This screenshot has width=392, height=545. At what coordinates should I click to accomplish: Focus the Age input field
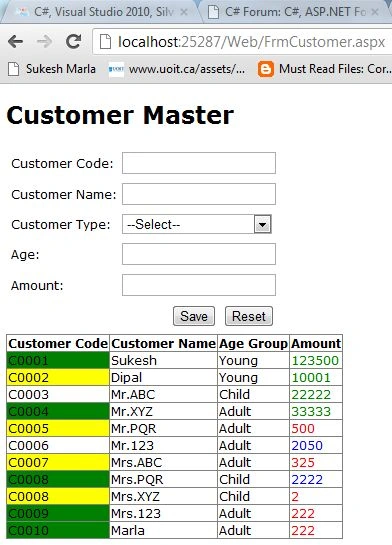tap(199, 254)
